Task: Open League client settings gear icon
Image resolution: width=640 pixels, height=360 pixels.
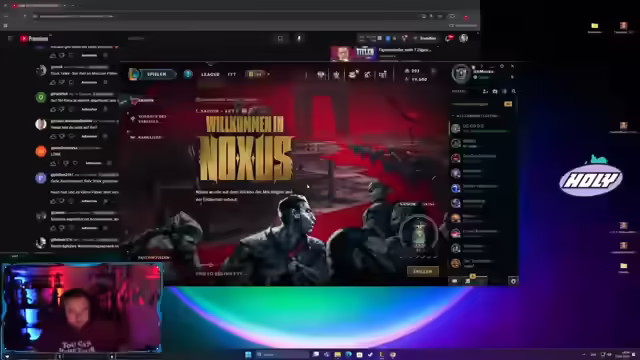Action: pyautogui.click(x=502, y=66)
